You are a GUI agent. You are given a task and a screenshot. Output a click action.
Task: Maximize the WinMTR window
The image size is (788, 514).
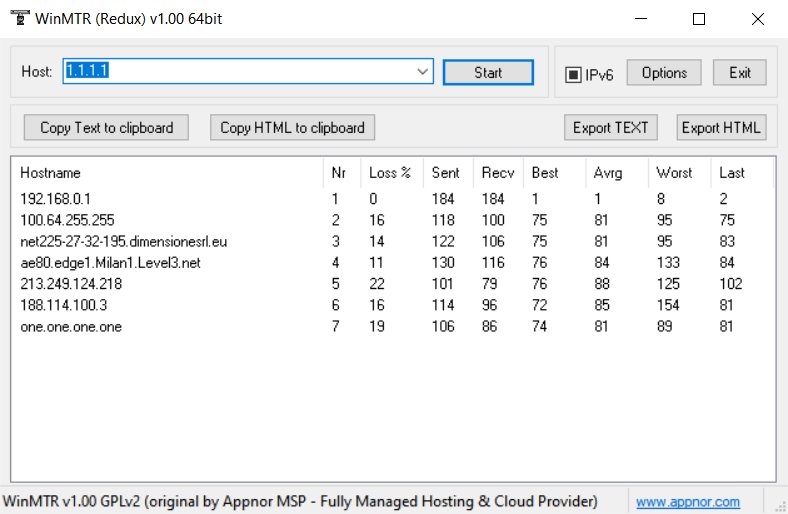[x=699, y=19]
